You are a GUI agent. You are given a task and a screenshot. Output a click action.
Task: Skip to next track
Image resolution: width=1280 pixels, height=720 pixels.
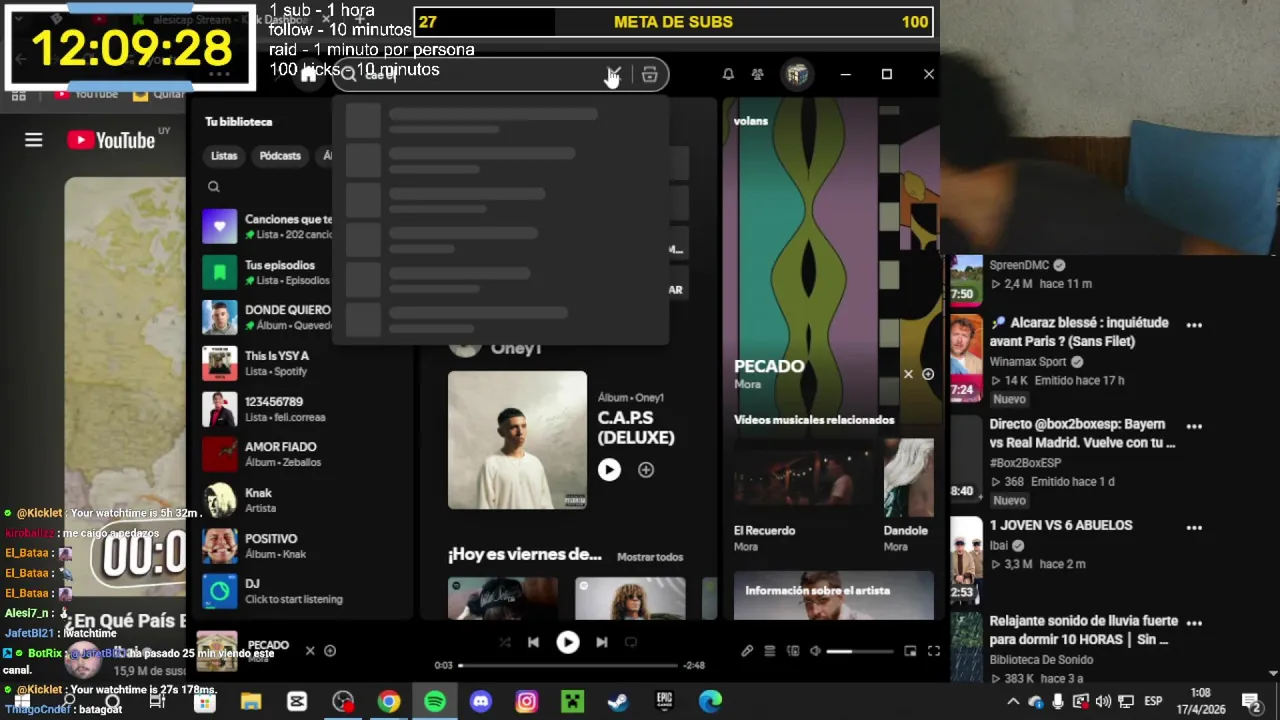point(601,642)
